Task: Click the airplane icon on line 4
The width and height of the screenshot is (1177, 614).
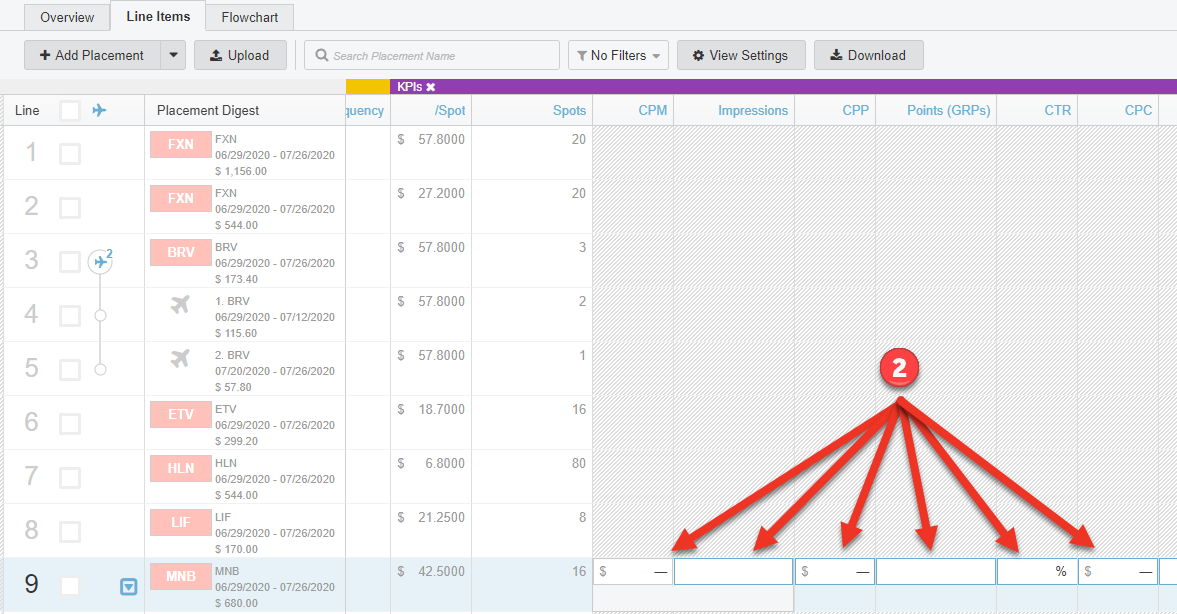Action: pos(180,305)
